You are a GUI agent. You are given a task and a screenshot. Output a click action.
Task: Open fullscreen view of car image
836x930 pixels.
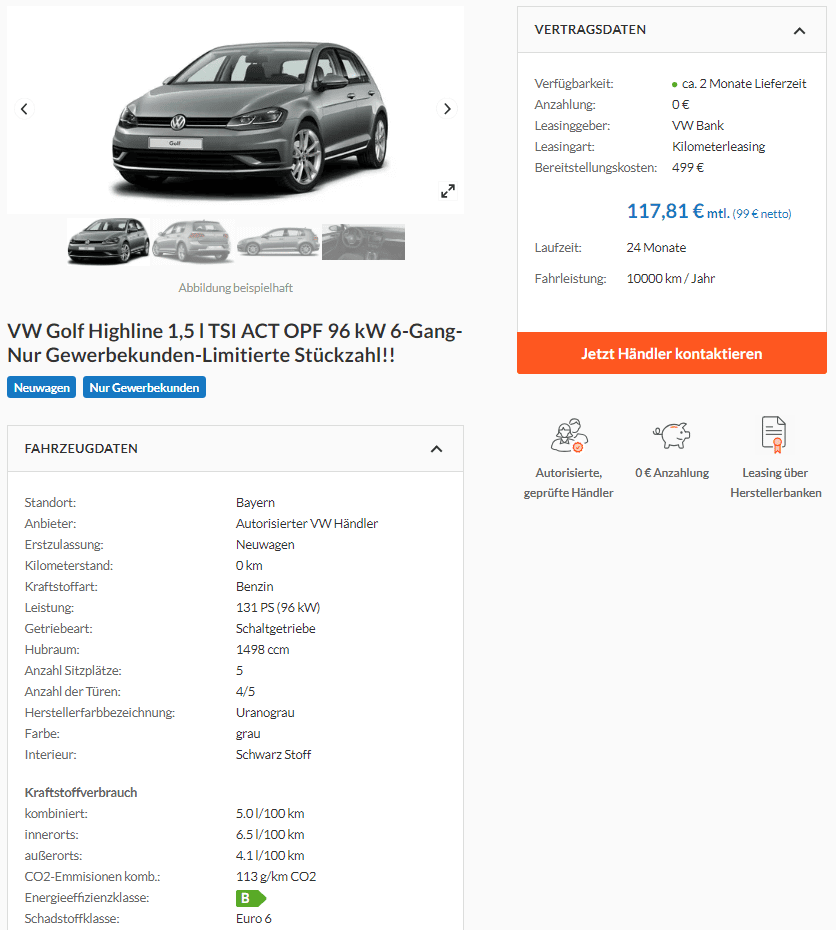tap(448, 191)
